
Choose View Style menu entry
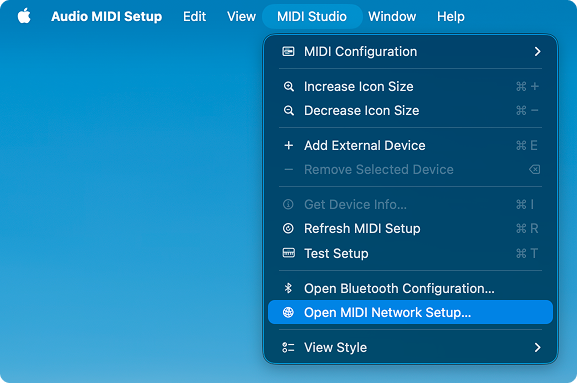pyautogui.click(x=410, y=347)
